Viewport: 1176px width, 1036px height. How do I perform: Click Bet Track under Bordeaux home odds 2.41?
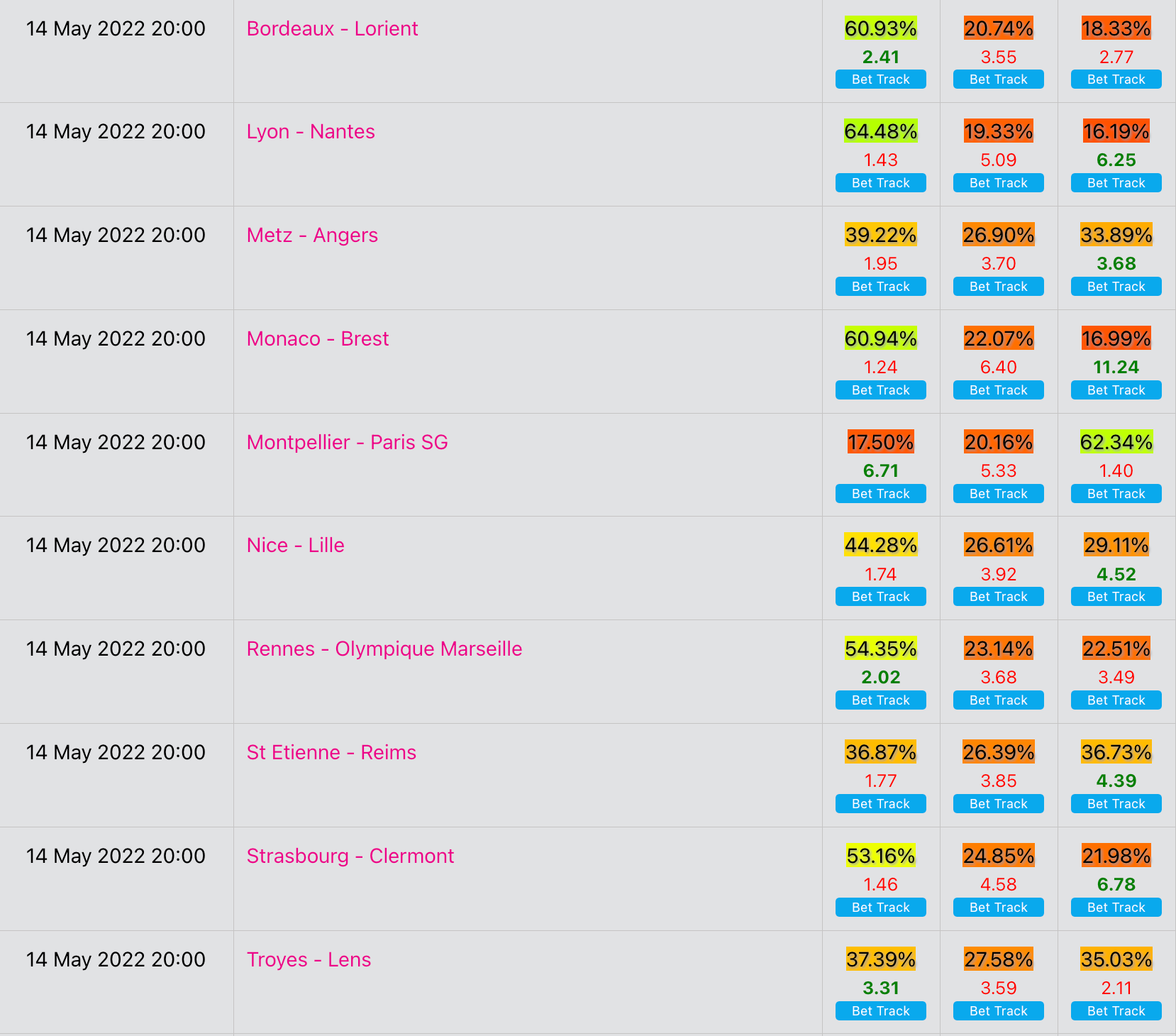[881, 79]
